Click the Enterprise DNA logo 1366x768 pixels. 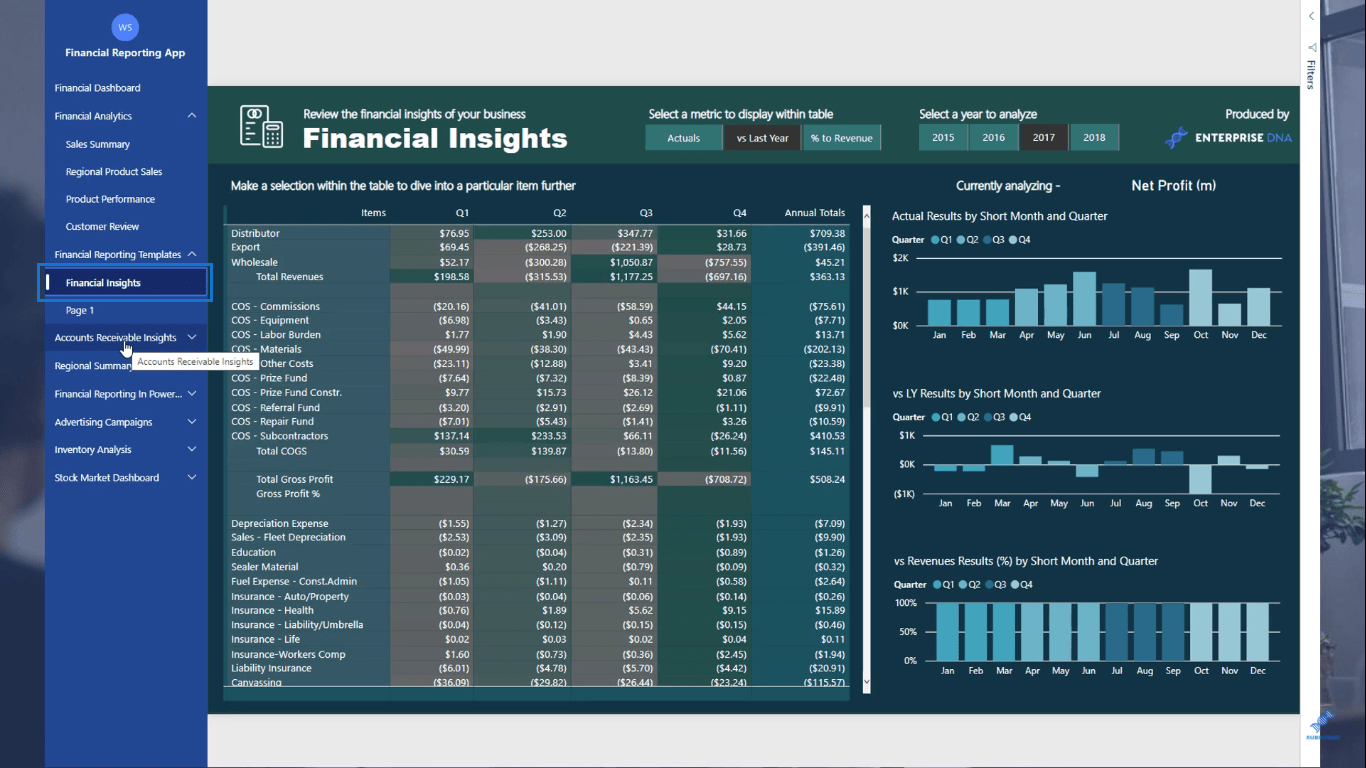pyautogui.click(x=1229, y=138)
